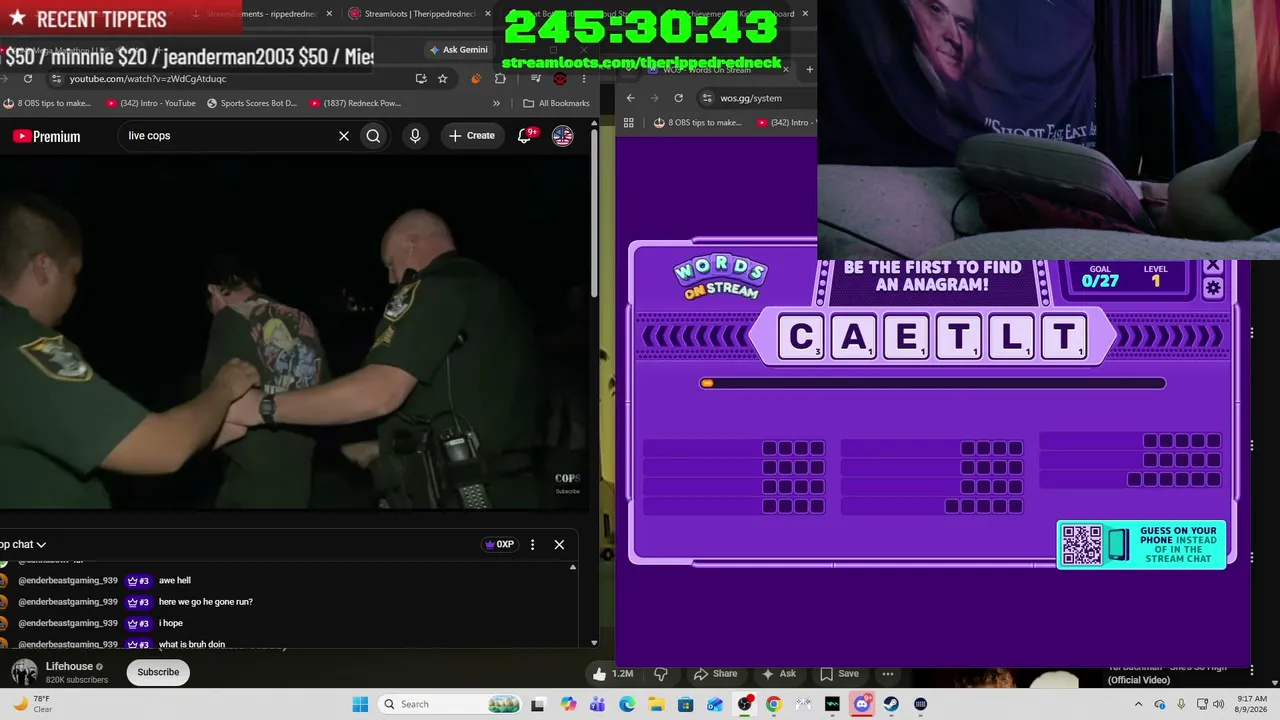Open '8 OBS tips to make...' bookmark in YouTube window
Screen dimensions: 1280x720
pos(47,103)
